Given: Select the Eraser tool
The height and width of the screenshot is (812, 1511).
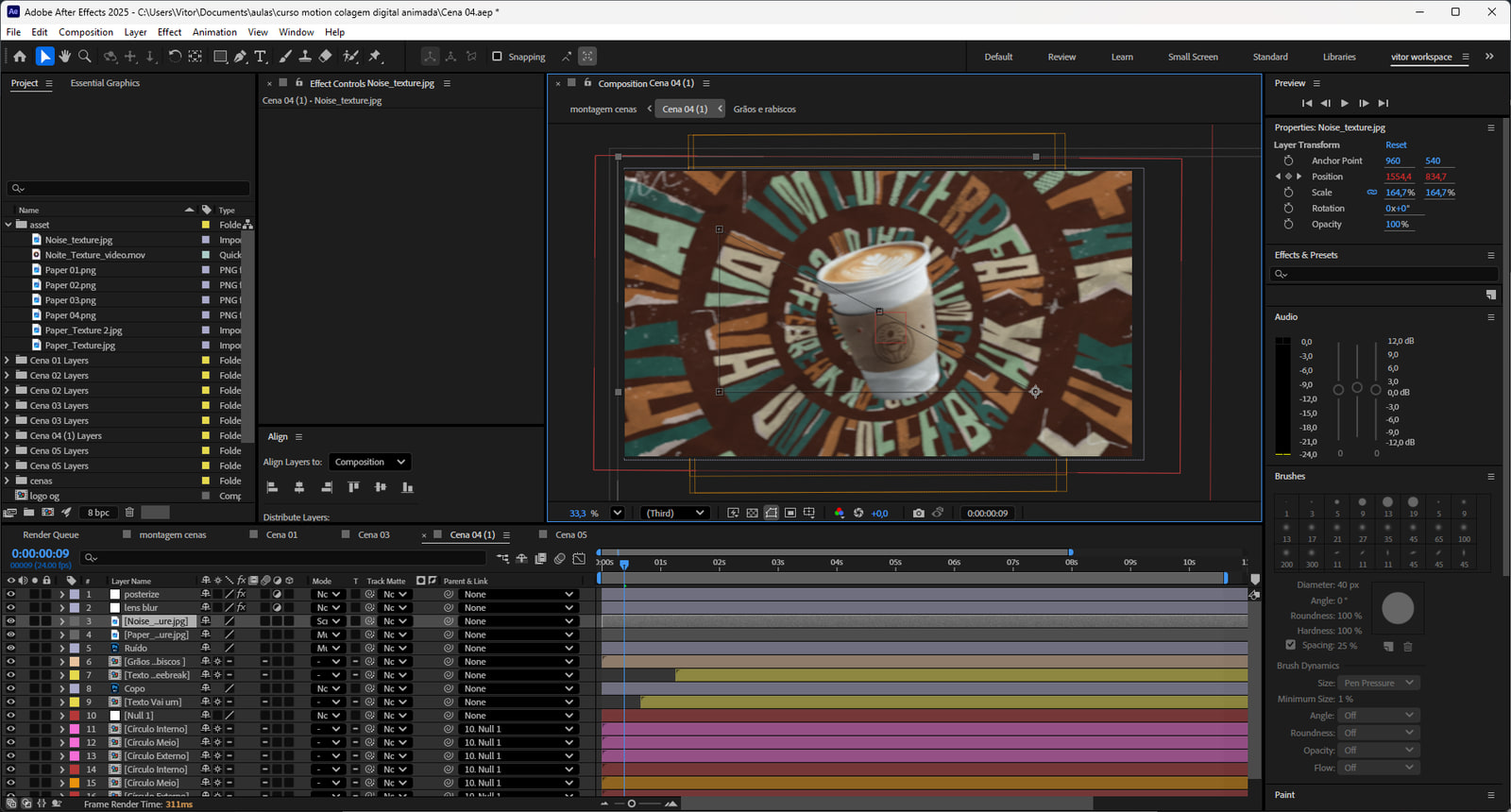Looking at the screenshot, I should (326, 57).
